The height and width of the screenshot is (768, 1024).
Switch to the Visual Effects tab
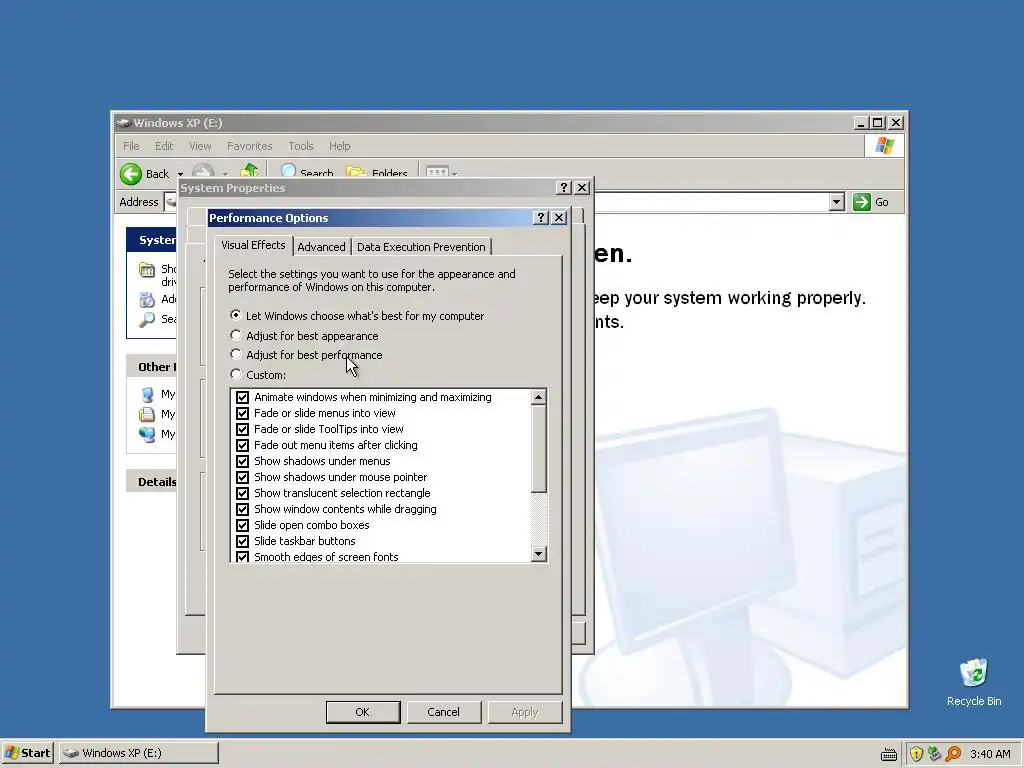pyautogui.click(x=253, y=245)
